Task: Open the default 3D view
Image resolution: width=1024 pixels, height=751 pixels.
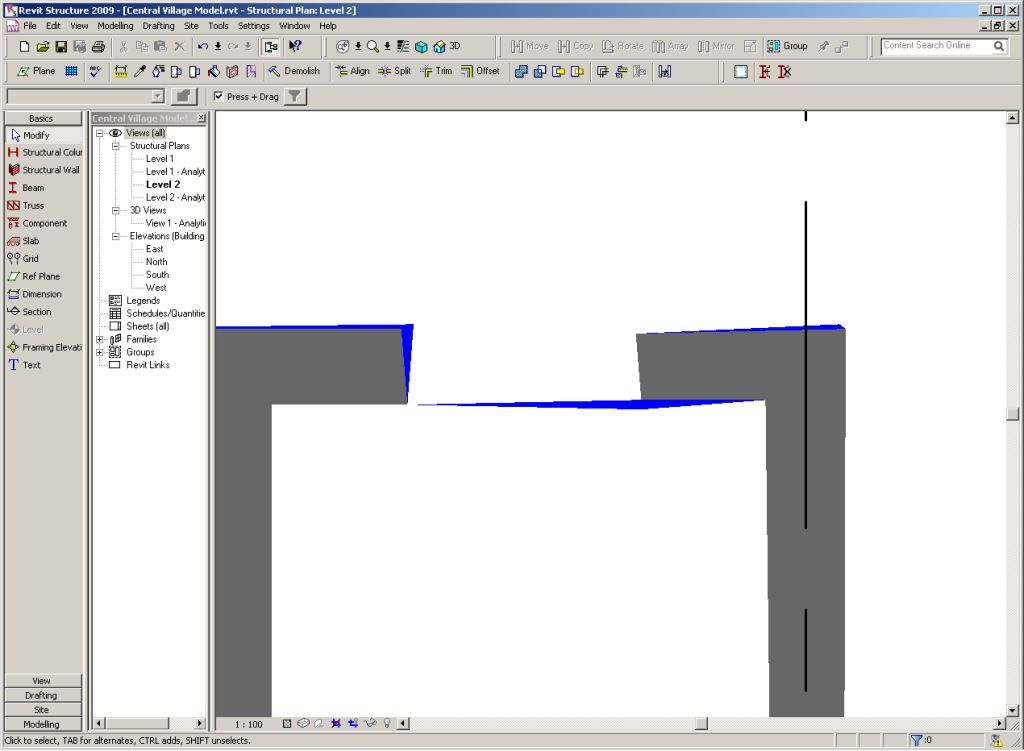Action: (x=447, y=46)
